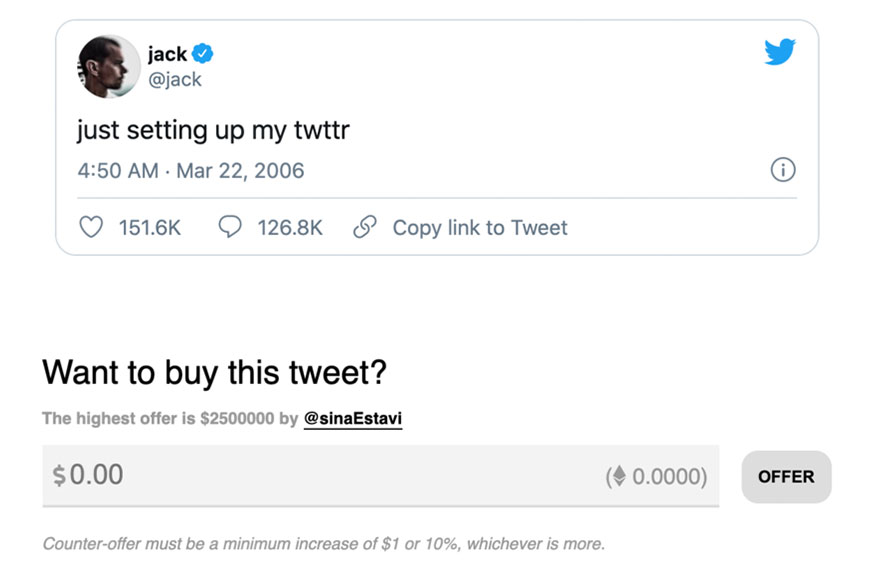This screenshot has height=580, width=870.
Task: Click the display name "jack"
Action: pos(167,54)
